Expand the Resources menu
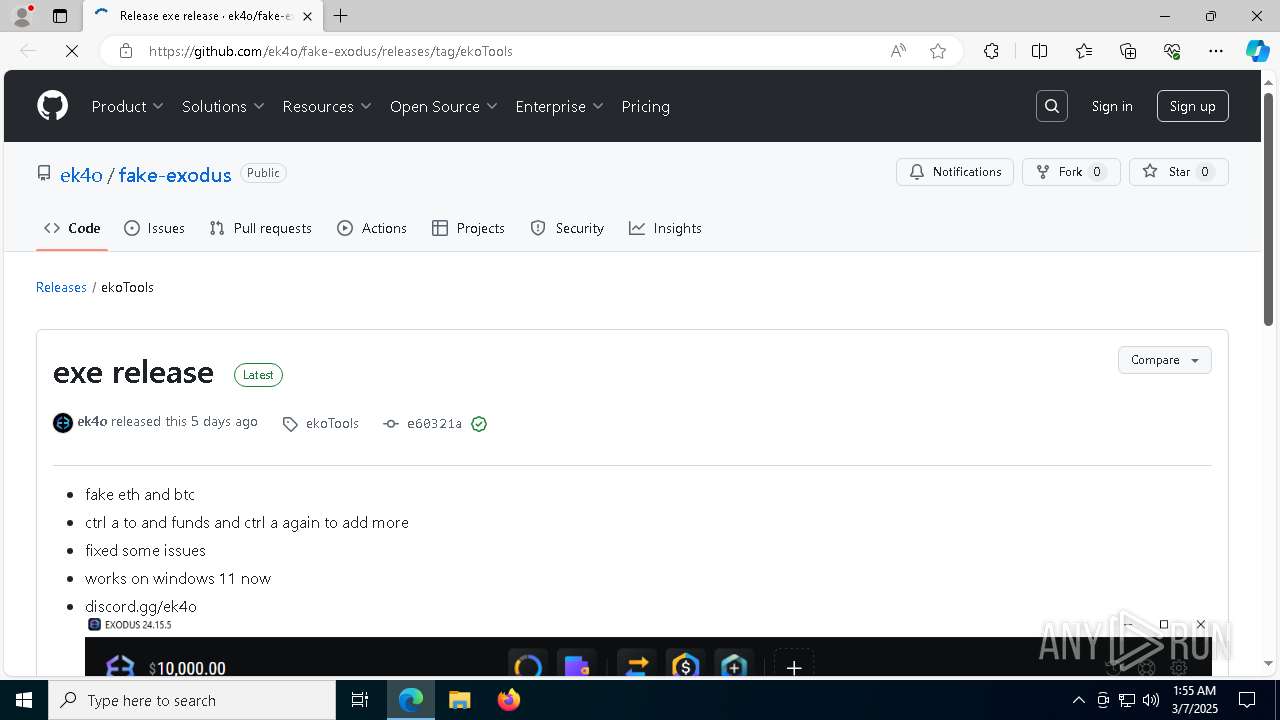1280x720 pixels. pos(327,106)
